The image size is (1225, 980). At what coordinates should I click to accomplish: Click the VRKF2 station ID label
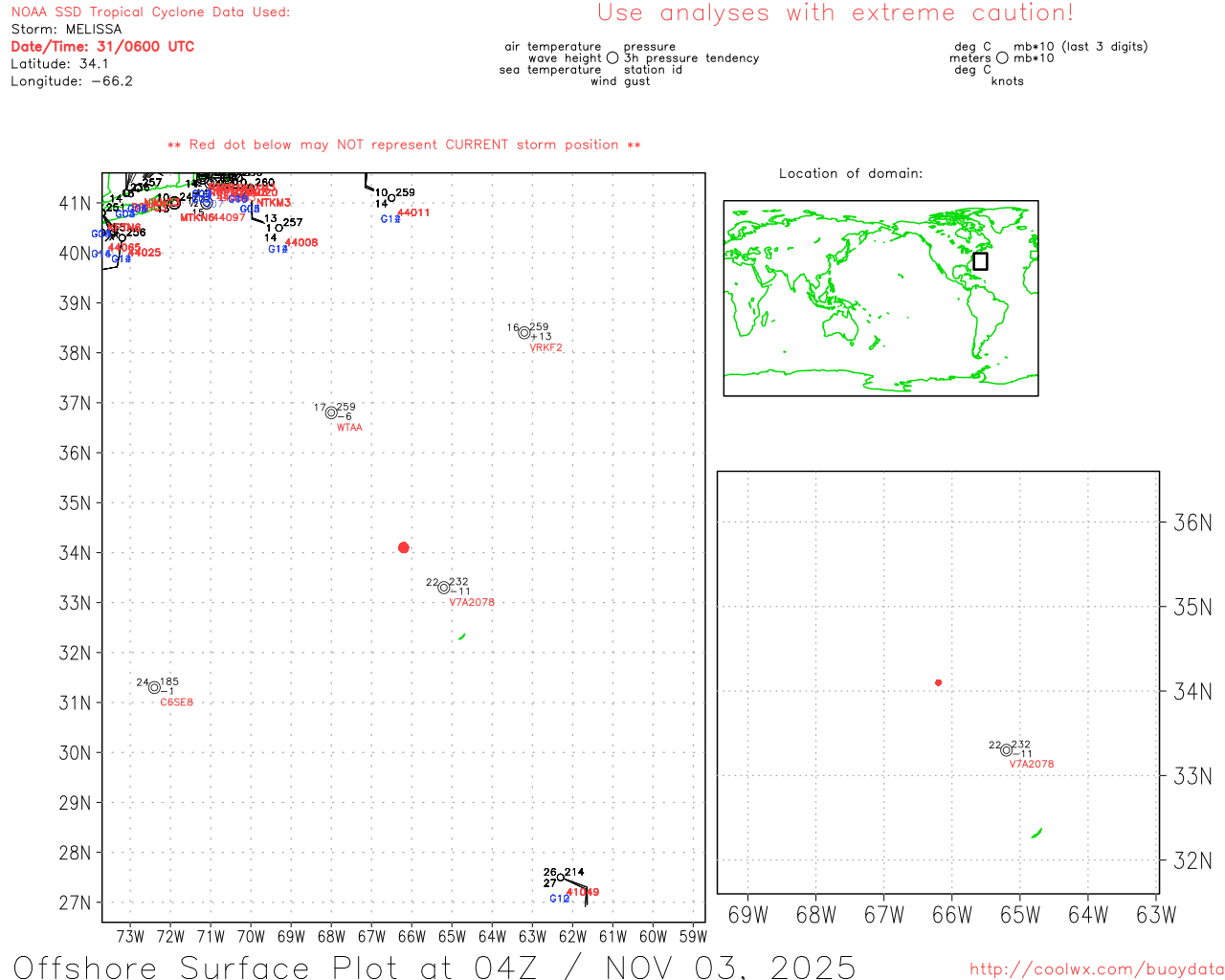[546, 347]
